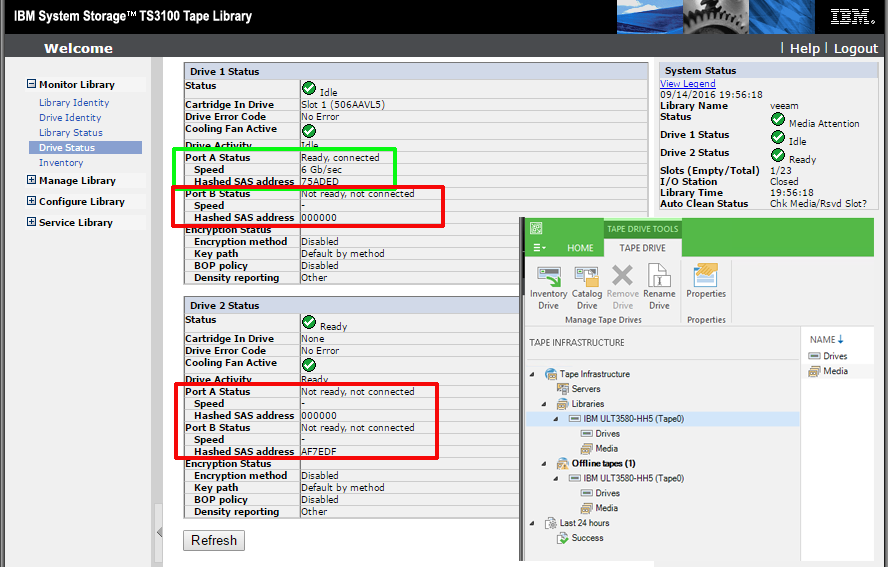Click the 'Slot 1 (506AAVL5)' cartridge value
Viewport: 888px width, 567px height.
[x=343, y=104]
